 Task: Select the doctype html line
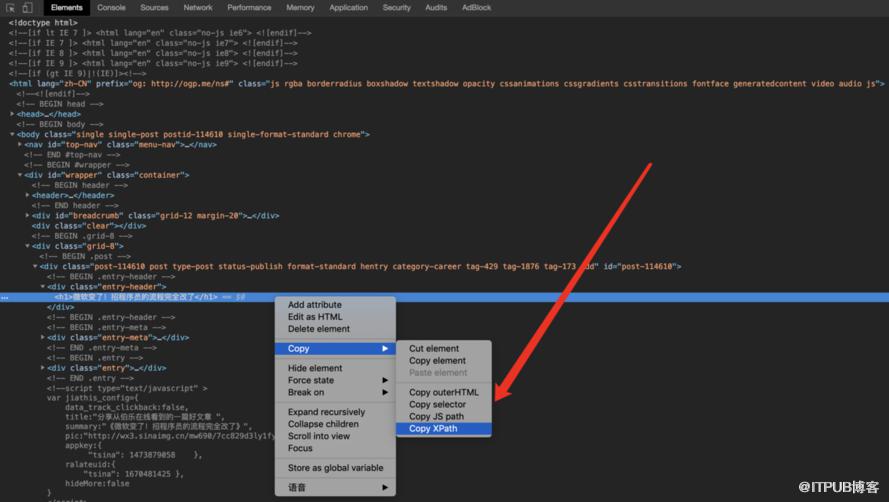(43, 23)
